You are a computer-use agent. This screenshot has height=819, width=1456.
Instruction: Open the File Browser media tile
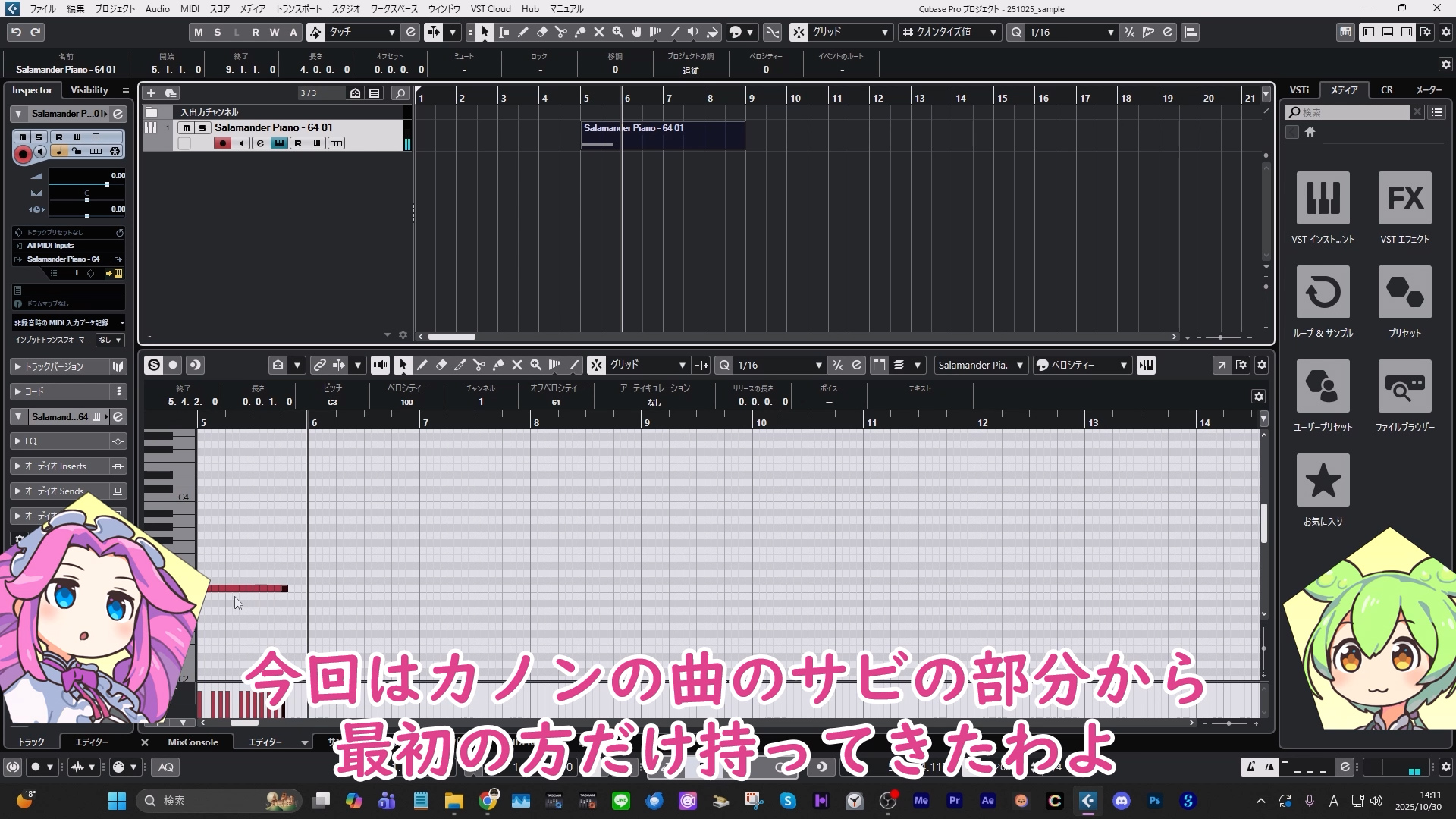pyautogui.click(x=1404, y=386)
